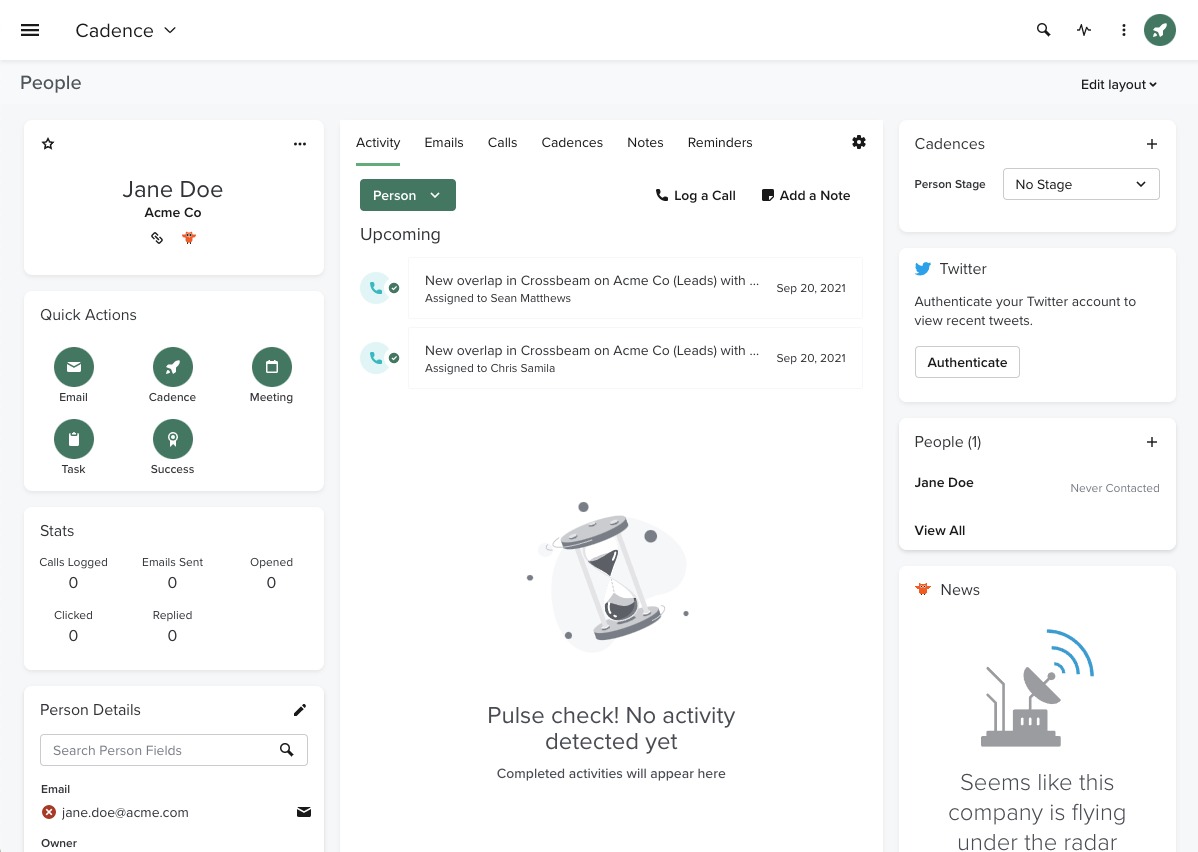Mark Sean Matthews call task complete
The image size is (1198, 852).
coord(394,288)
